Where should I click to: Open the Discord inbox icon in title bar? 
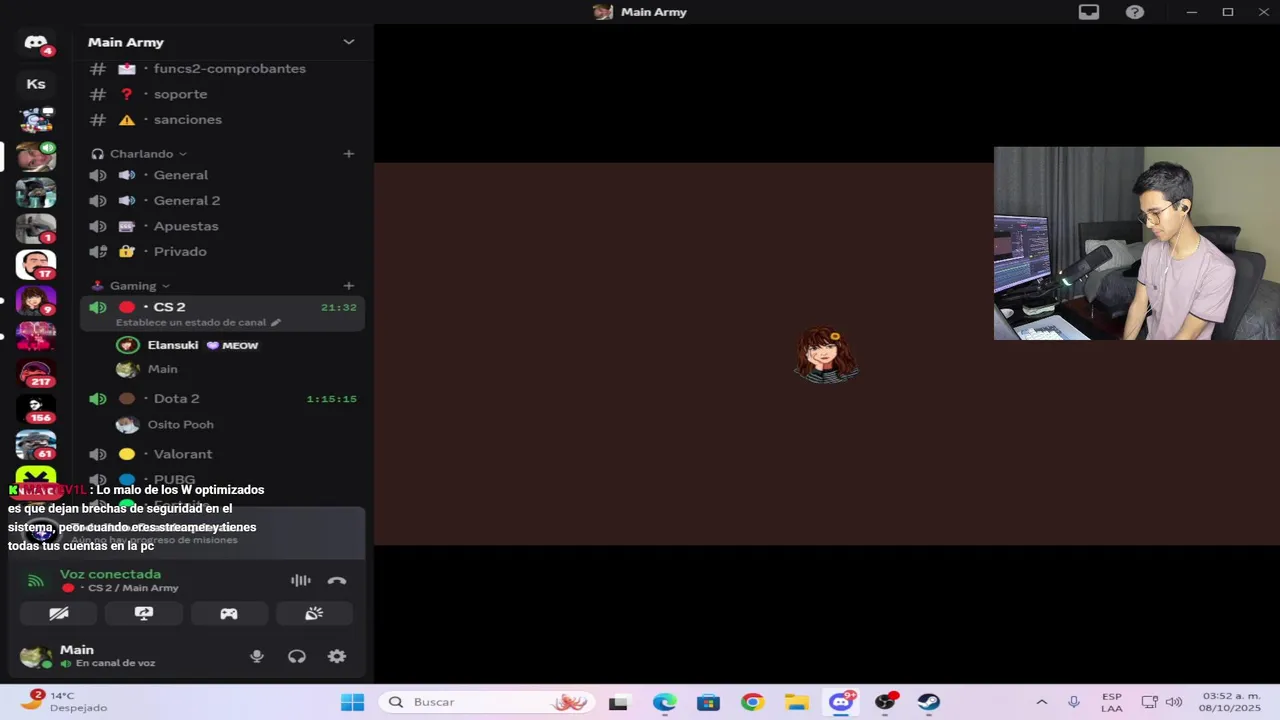[x=1089, y=12]
